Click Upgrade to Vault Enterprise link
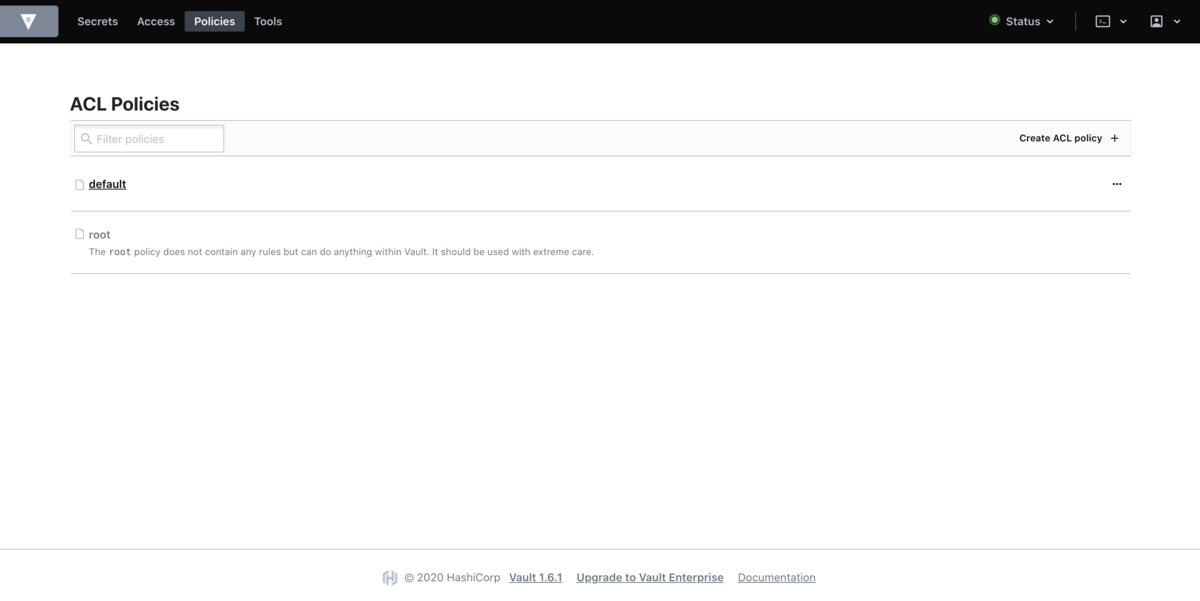 [650, 577]
